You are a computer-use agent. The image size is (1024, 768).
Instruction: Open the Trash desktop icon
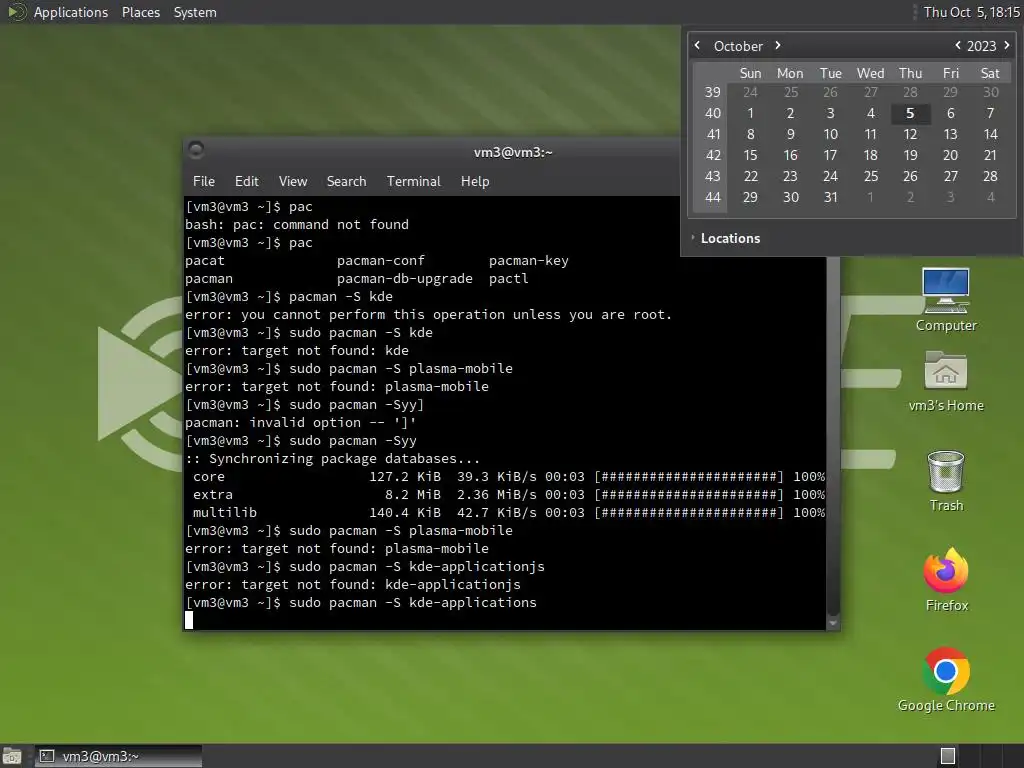(x=946, y=481)
